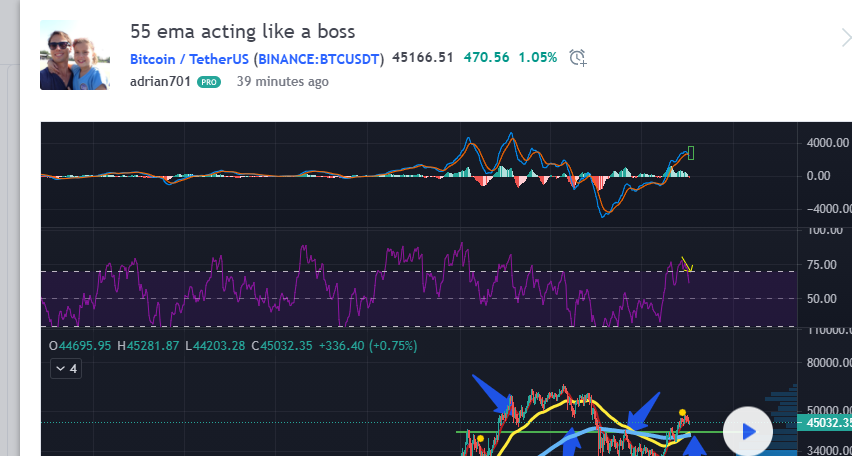Open the Bitcoin / TetherUS symbol link
Viewport: 852px width, 456px height.
pos(189,59)
